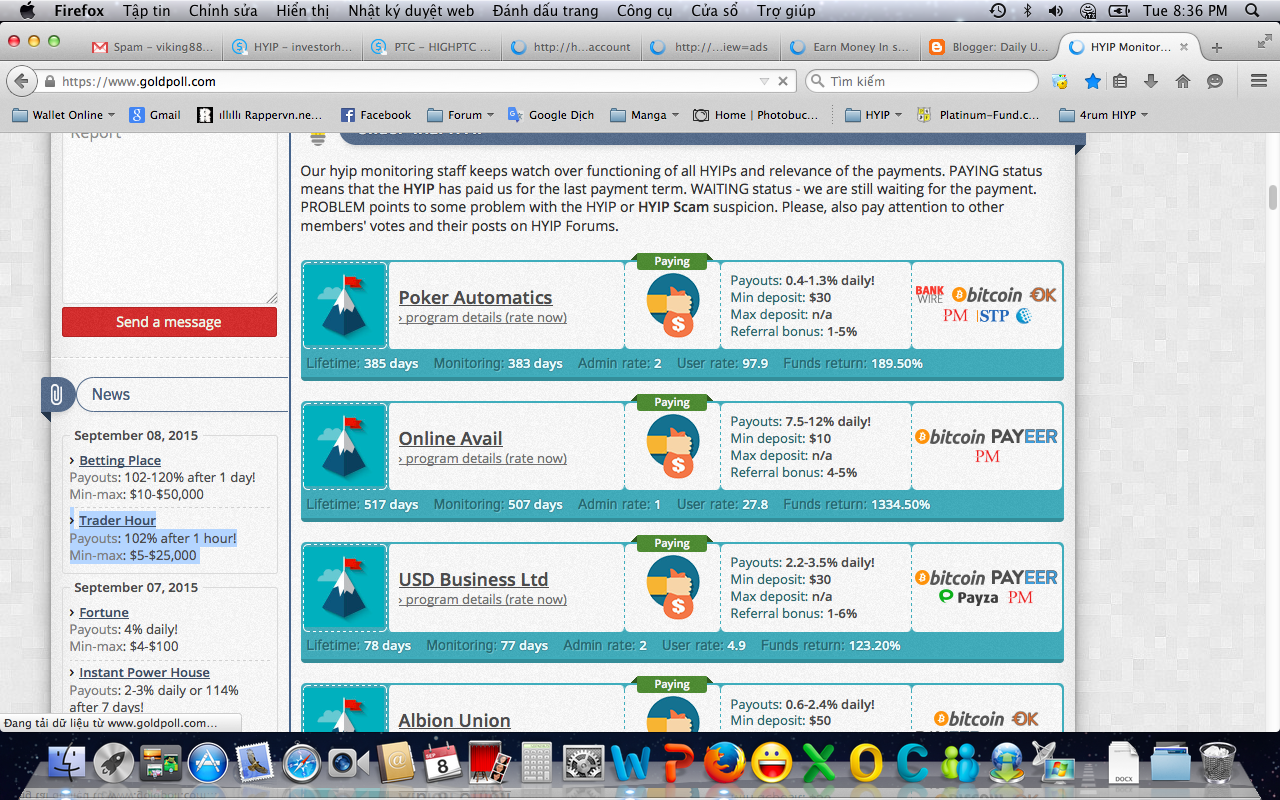Launch Microsoft Word from the Dock
Screen dimensions: 1280x800
point(632,764)
